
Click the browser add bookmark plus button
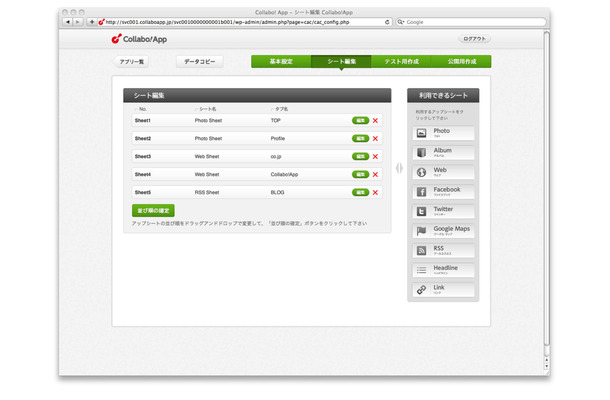pos(91,22)
